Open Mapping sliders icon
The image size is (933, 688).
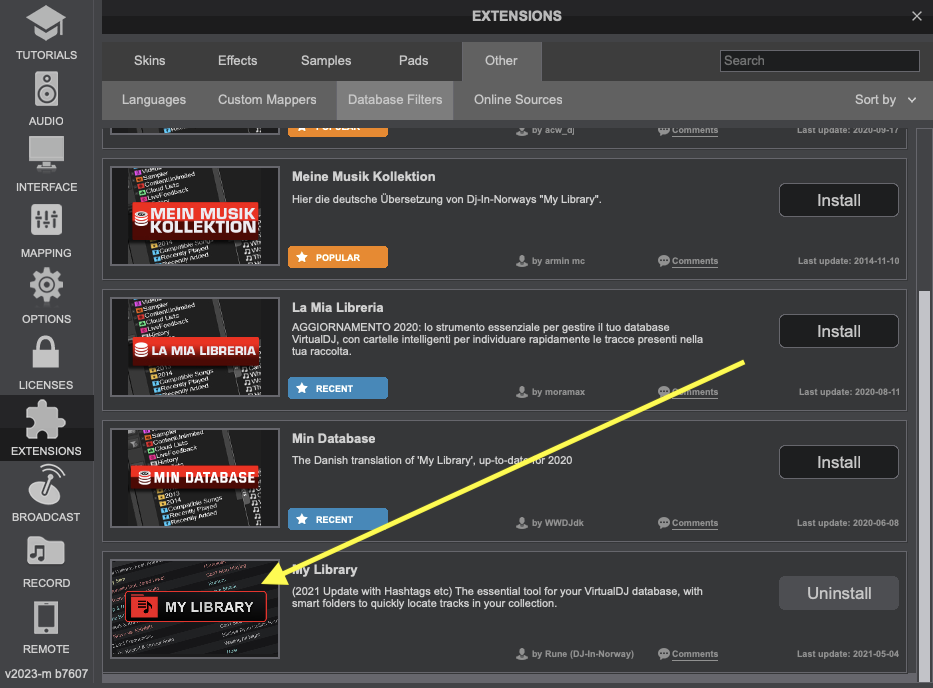point(46,221)
